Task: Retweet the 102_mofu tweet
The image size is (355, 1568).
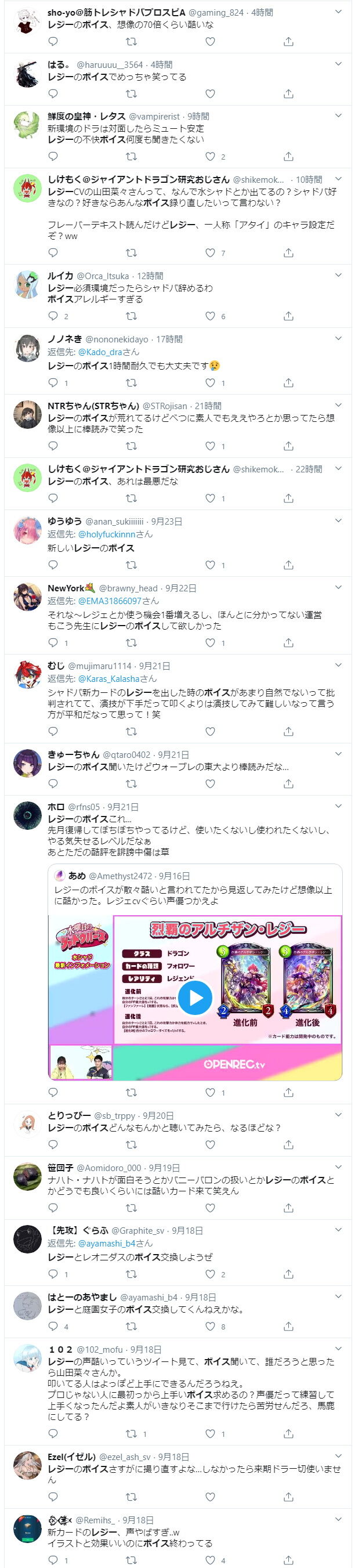Action: tap(131, 1433)
